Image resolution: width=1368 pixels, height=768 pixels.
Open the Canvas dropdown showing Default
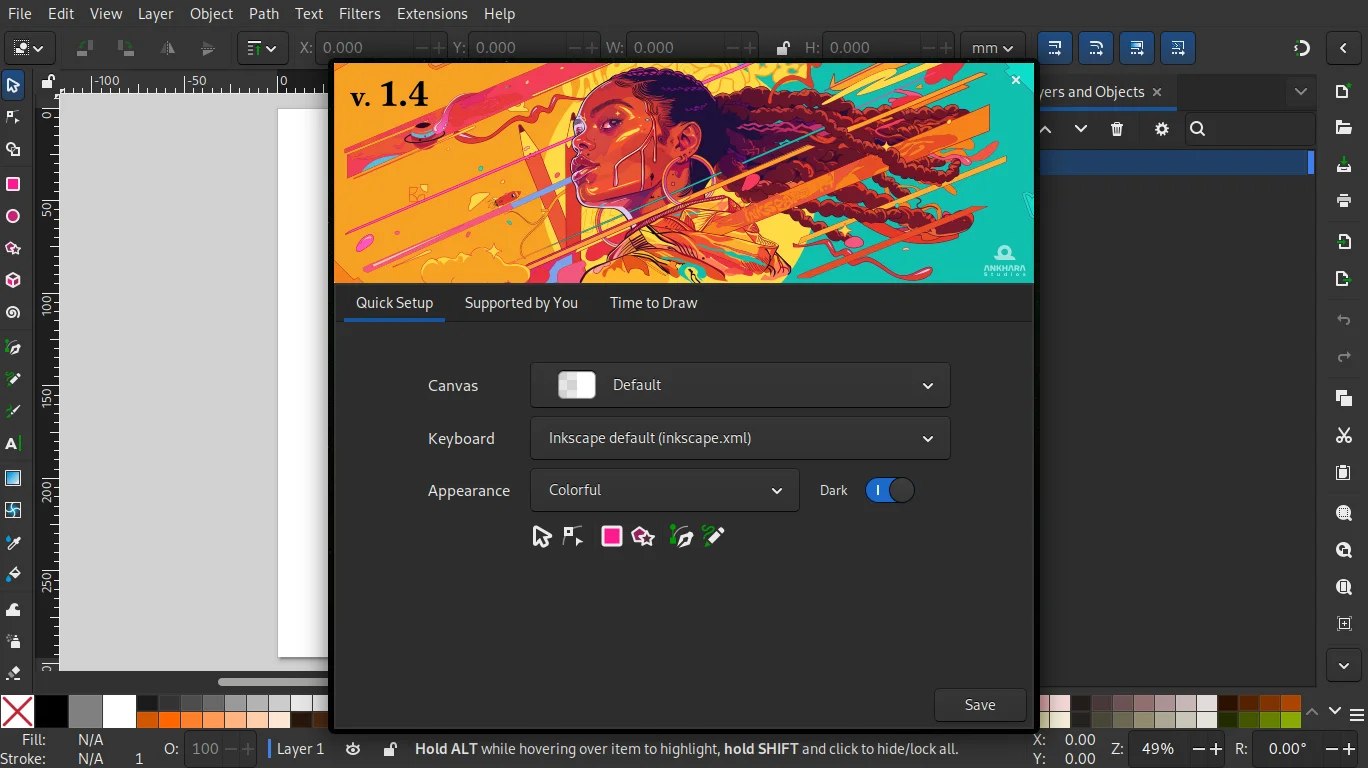(739, 385)
